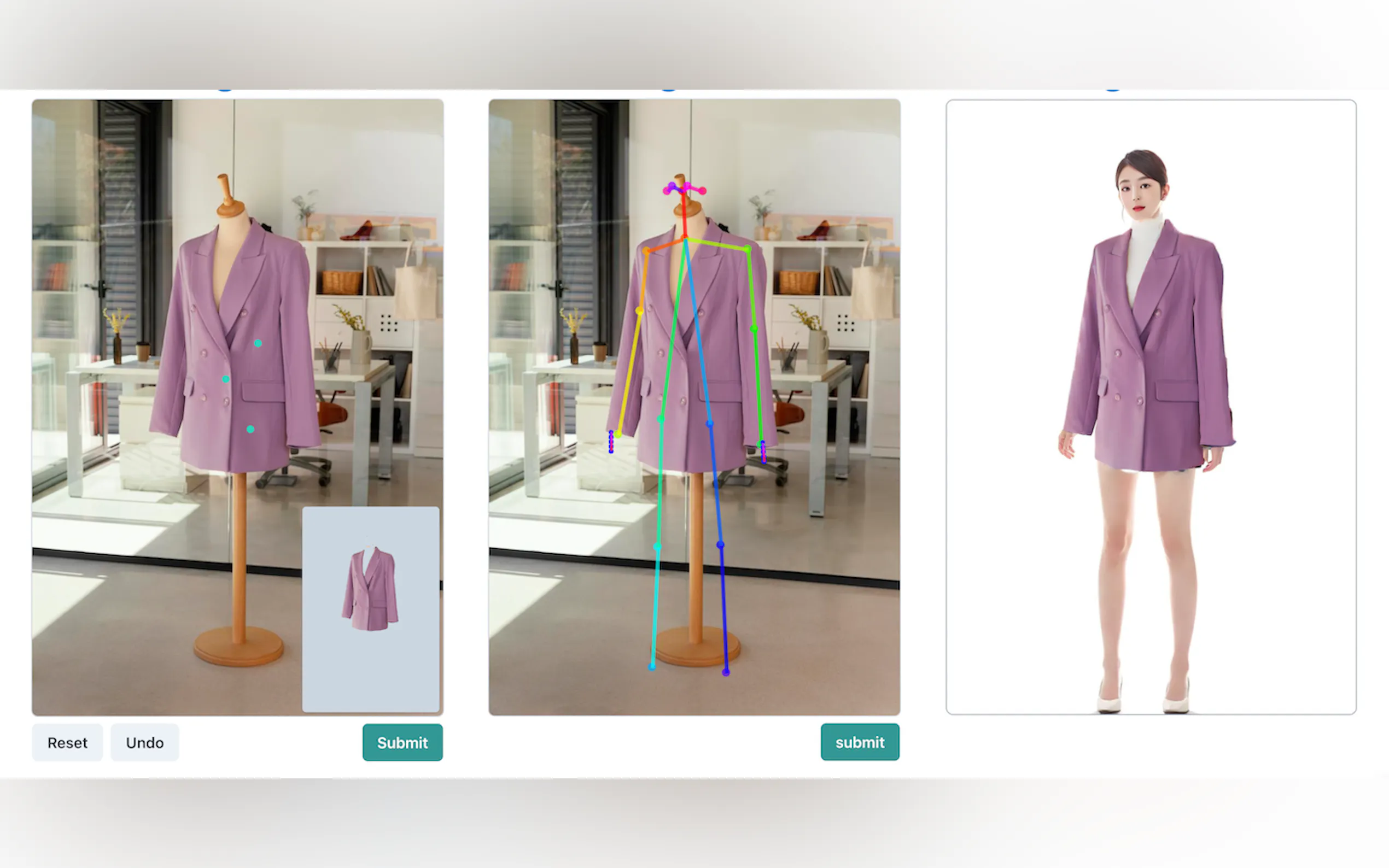Click the orange shoulder keypoint on the skeleton
The height and width of the screenshot is (868, 1389).
(646, 251)
